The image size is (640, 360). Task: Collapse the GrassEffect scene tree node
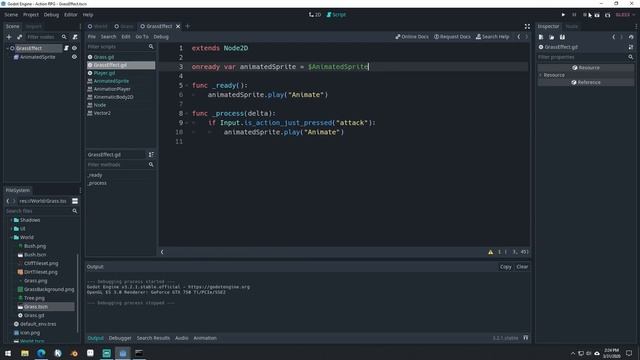pos(7,48)
